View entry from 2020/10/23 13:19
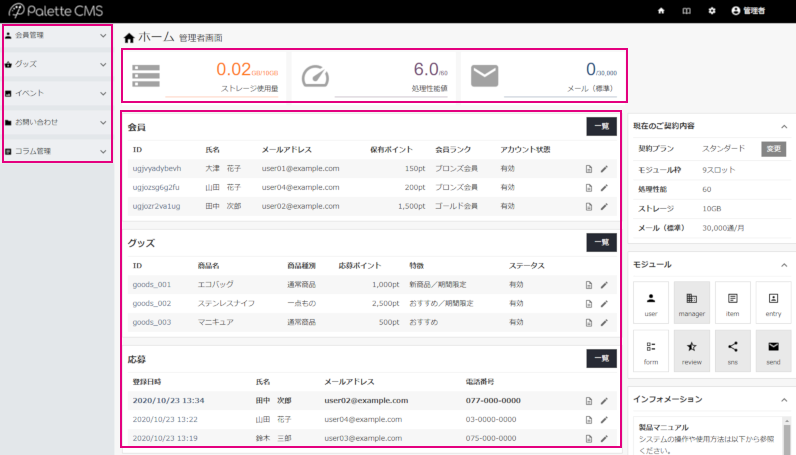 coord(589,439)
